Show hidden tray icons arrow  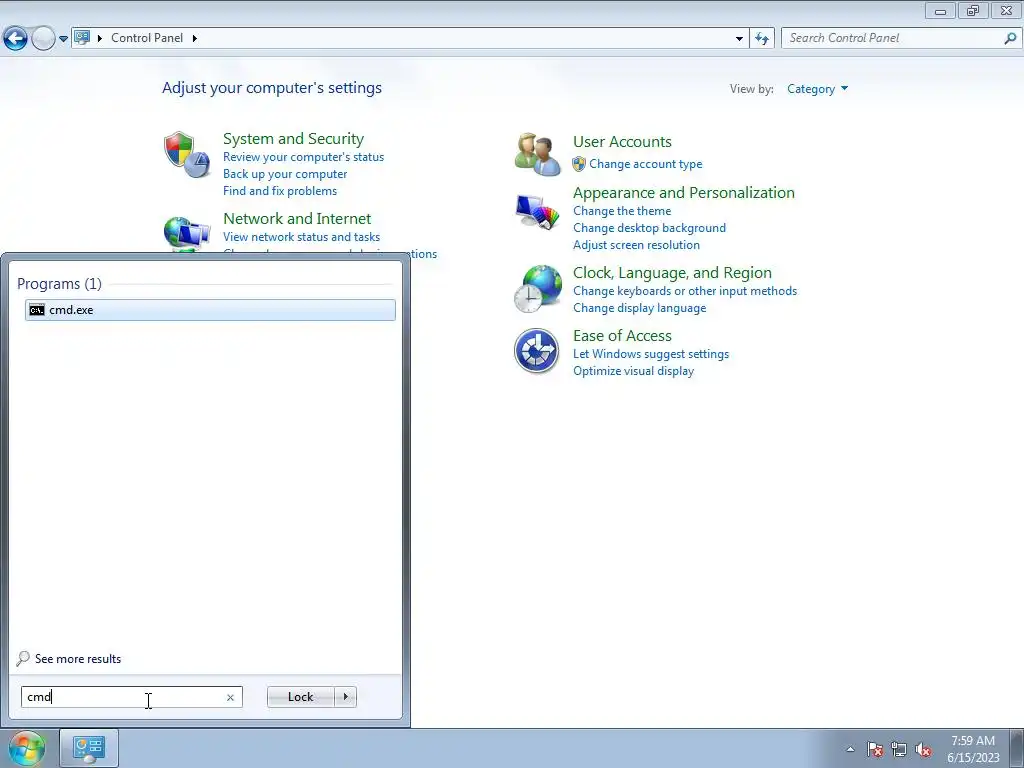[850, 749]
